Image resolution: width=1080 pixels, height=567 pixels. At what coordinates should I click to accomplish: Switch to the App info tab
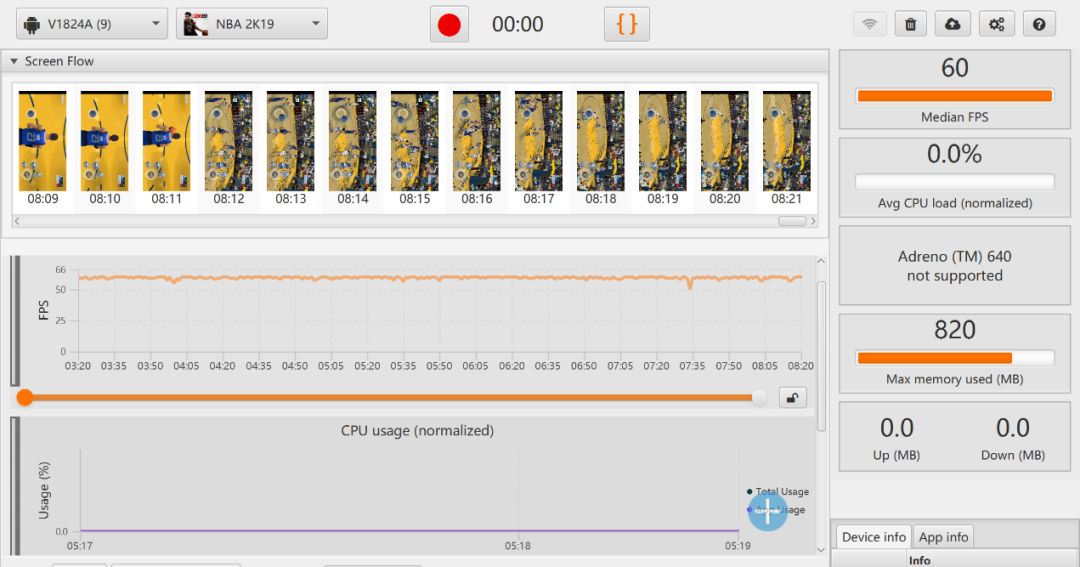pos(944,537)
